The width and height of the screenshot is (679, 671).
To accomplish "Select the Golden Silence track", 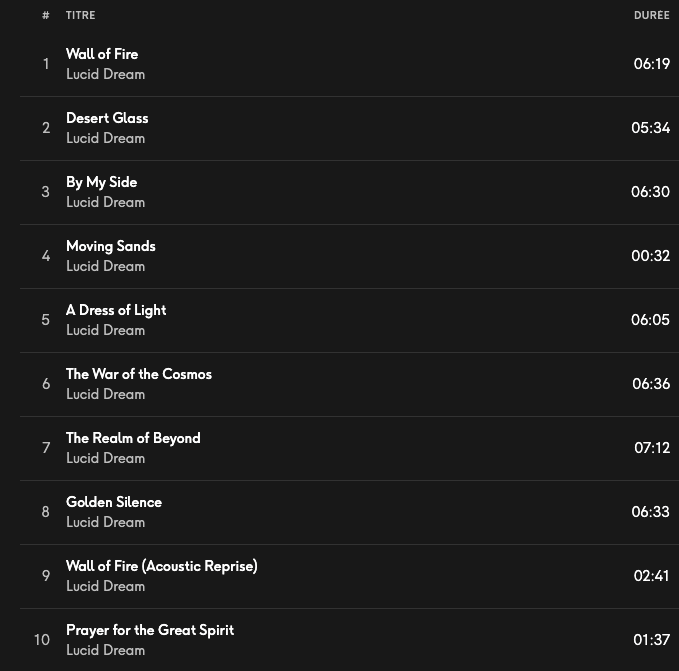I will point(114,502).
